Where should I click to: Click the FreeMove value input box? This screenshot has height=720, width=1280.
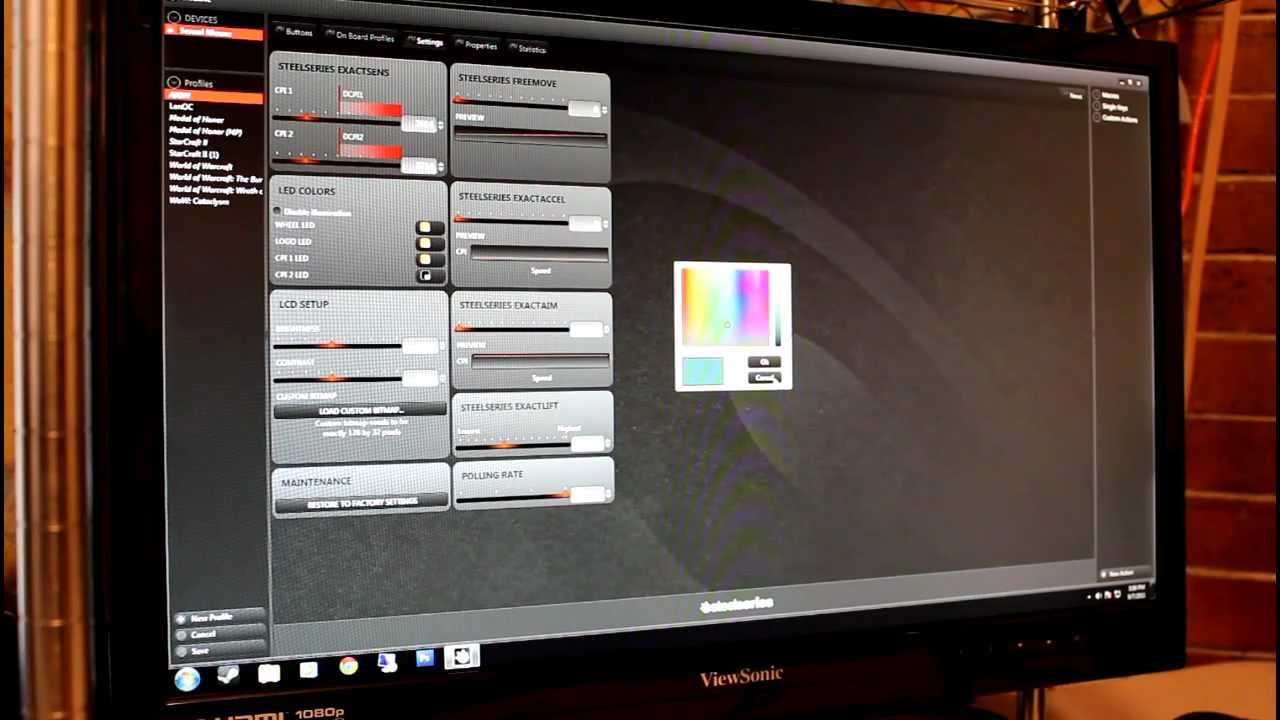(x=584, y=109)
